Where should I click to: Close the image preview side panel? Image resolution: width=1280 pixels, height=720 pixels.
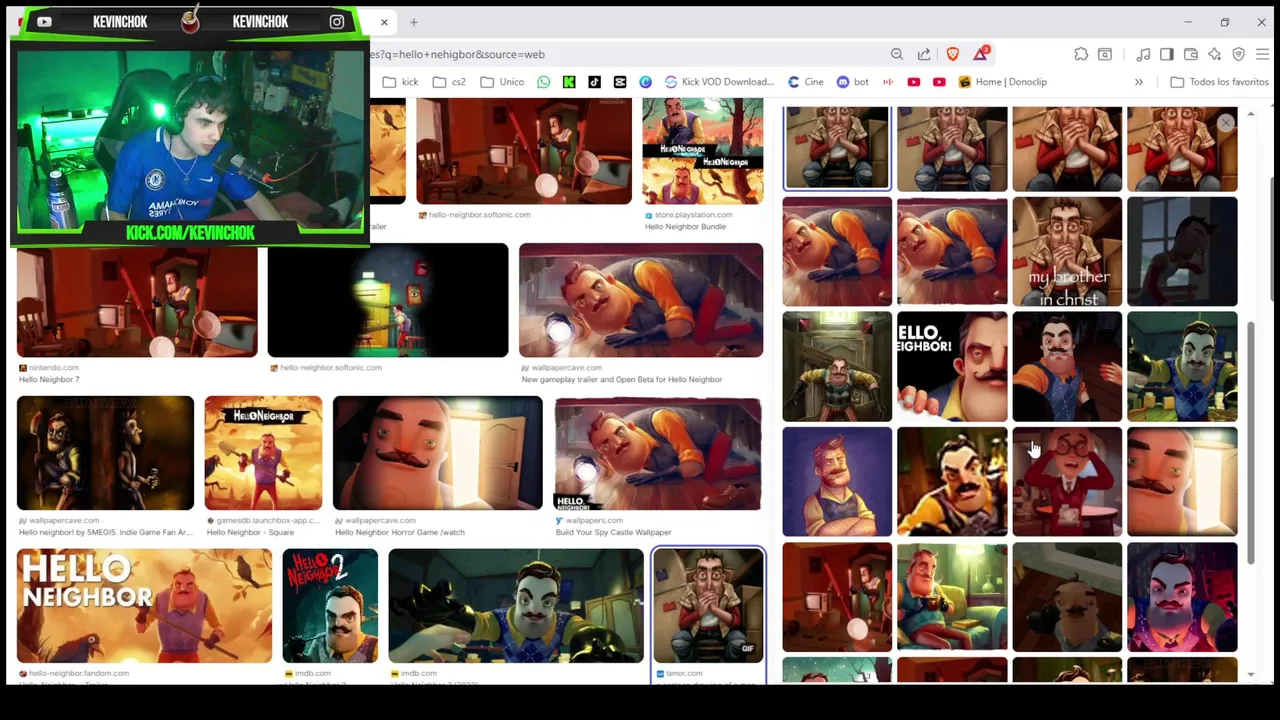click(1226, 123)
